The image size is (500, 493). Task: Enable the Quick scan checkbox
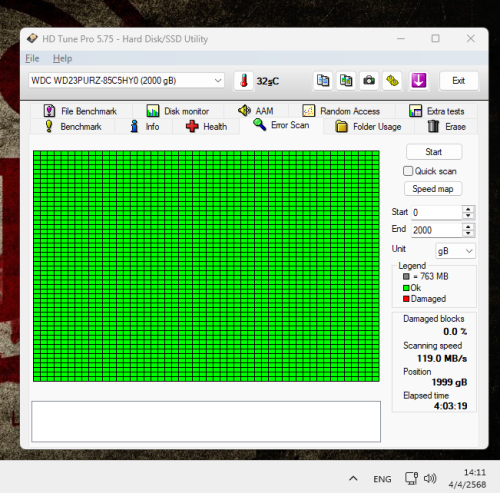408,171
